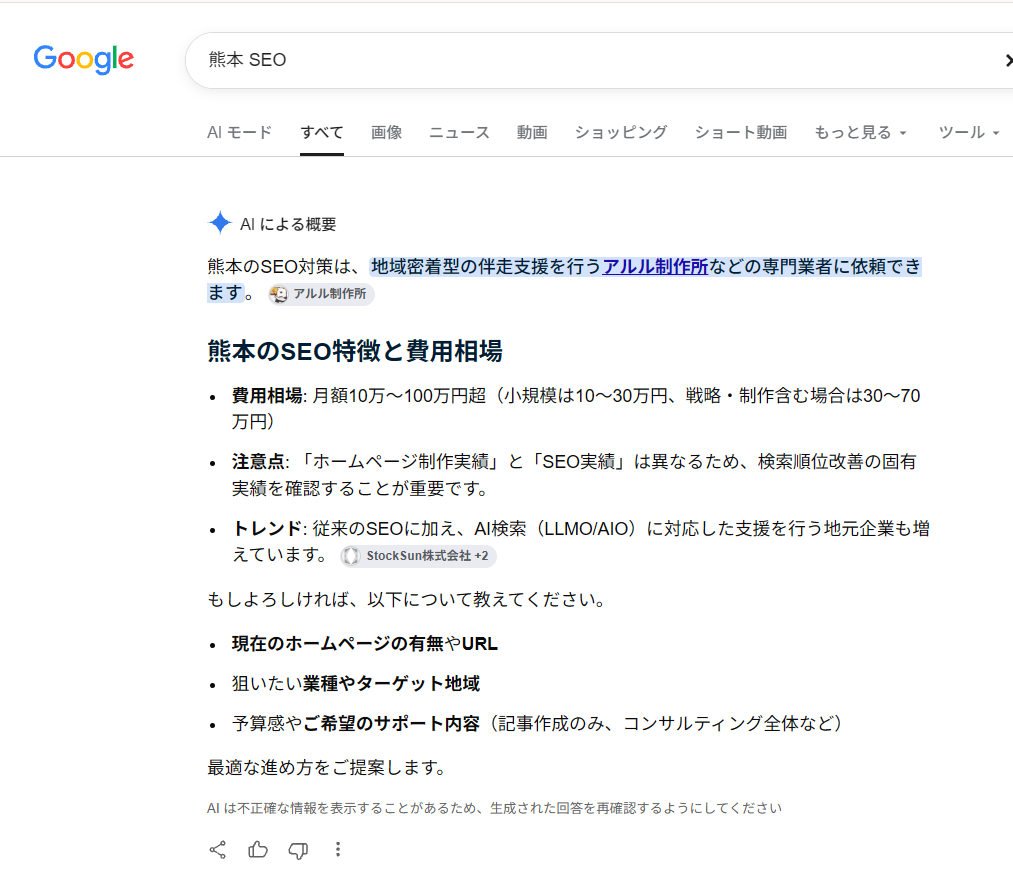
Task: Click the アルル制作所 source chip icon
Action: (279, 294)
